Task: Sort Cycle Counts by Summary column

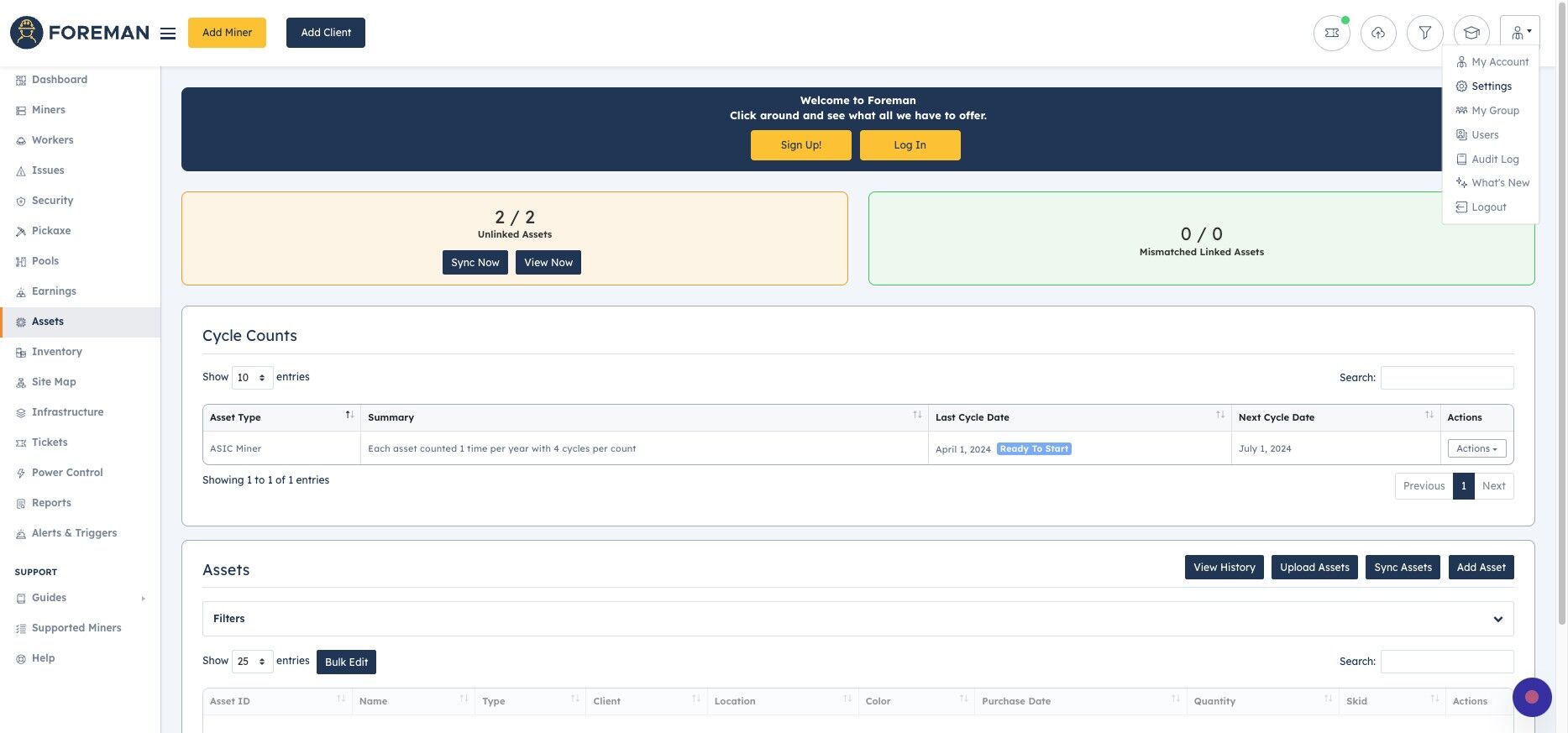Action: [x=644, y=417]
